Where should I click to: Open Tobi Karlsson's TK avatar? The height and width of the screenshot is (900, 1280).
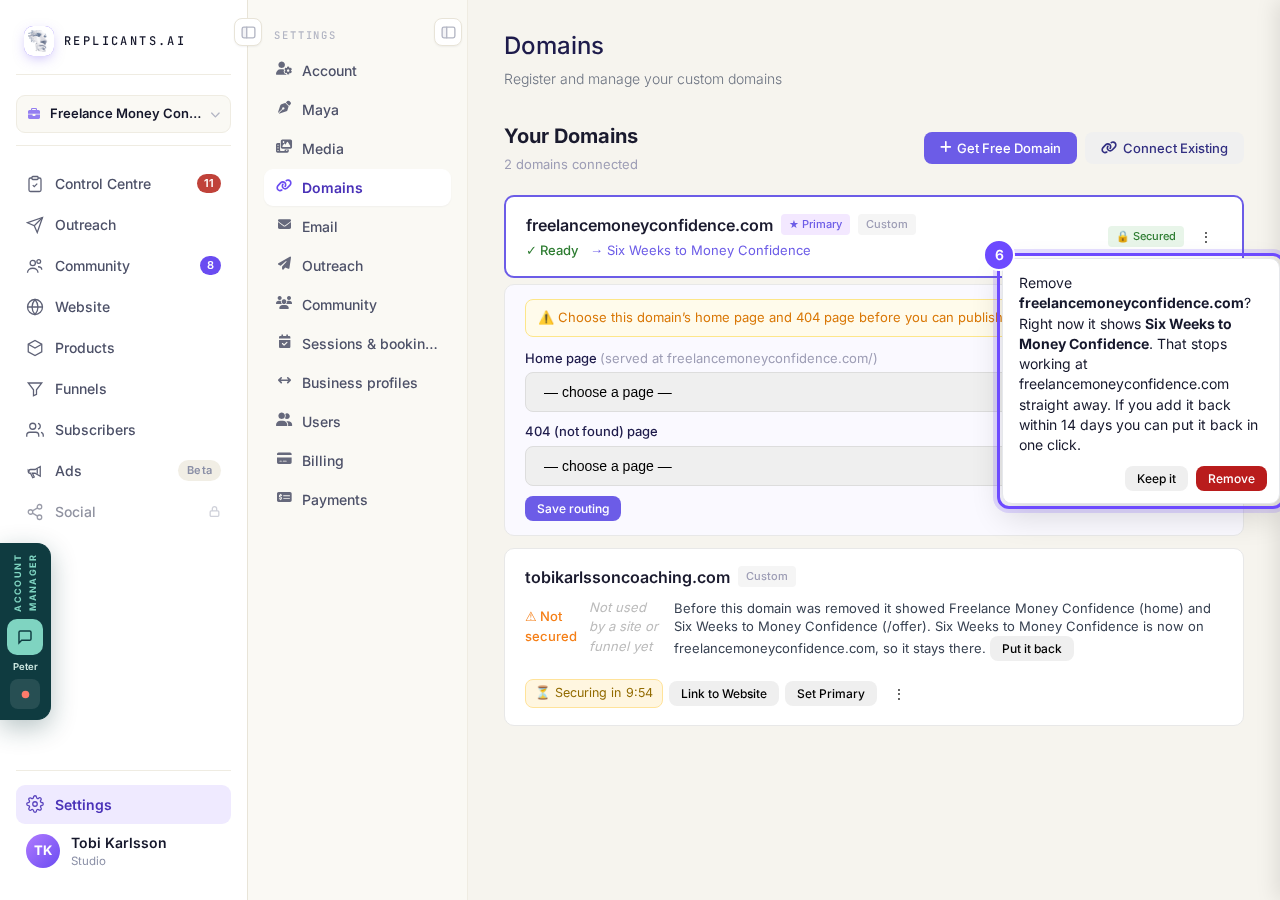pyautogui.click(x=43, y=851)
